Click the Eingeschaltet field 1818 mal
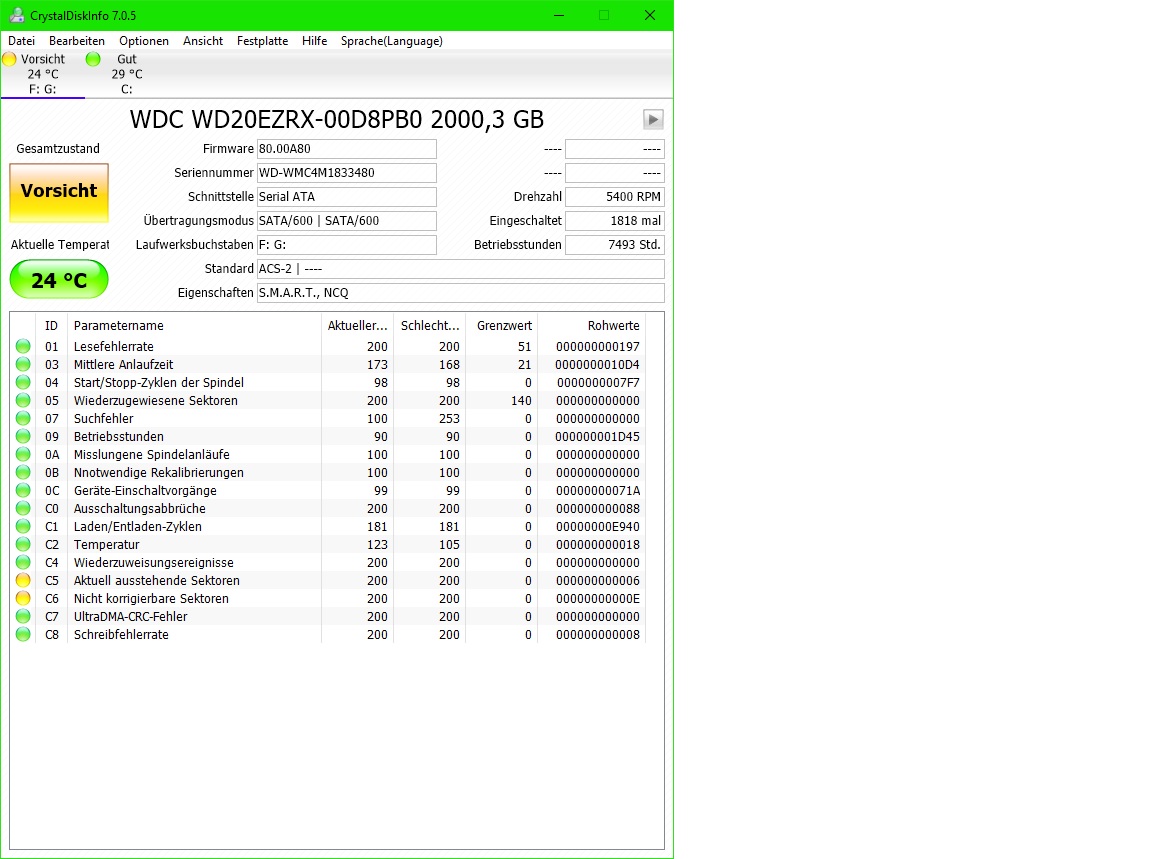This screenshot has height=859, width=1152. pyautogui.click(x=615, y=220)
